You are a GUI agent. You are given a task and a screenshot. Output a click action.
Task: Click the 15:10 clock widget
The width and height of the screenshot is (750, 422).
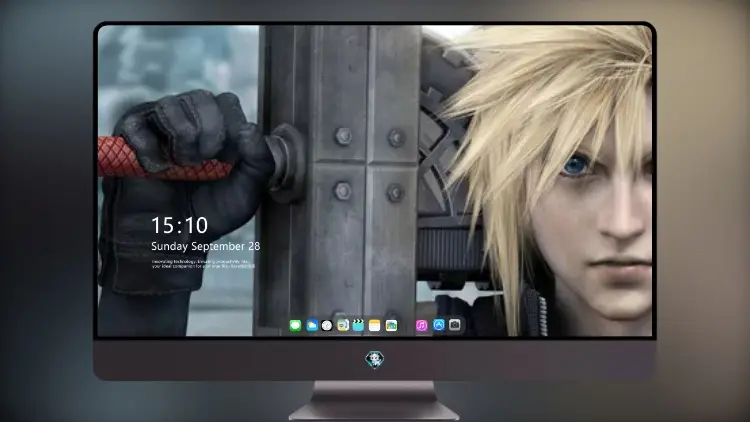click(x=179, y=225)
